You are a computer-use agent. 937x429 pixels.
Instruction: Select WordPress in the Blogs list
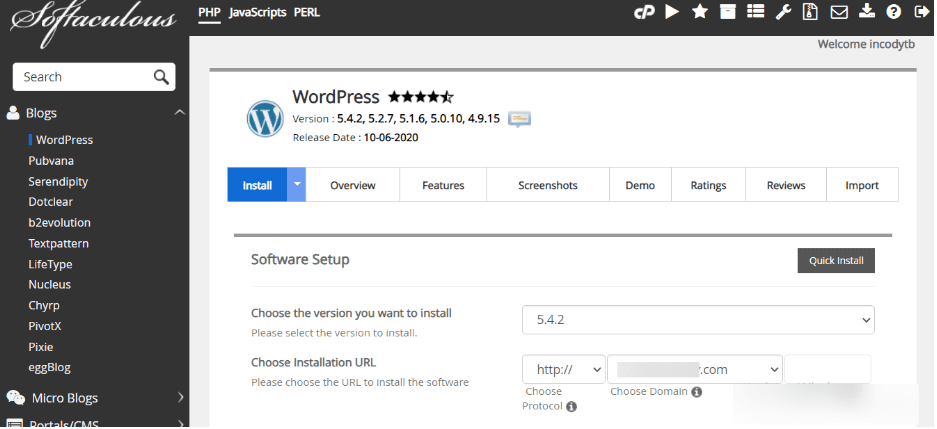[64, 140]
